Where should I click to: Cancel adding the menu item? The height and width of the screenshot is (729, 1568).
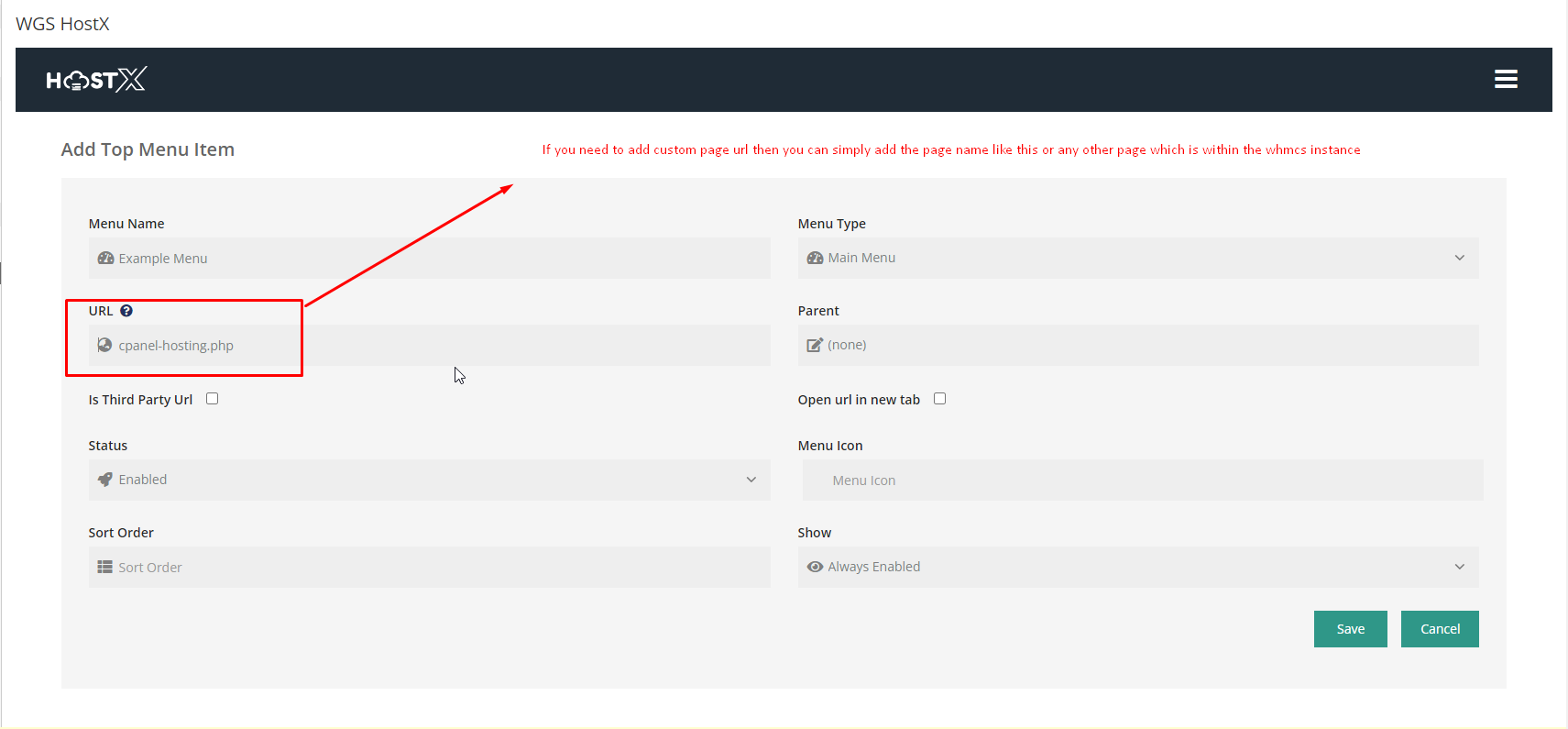click(1439, 629)
